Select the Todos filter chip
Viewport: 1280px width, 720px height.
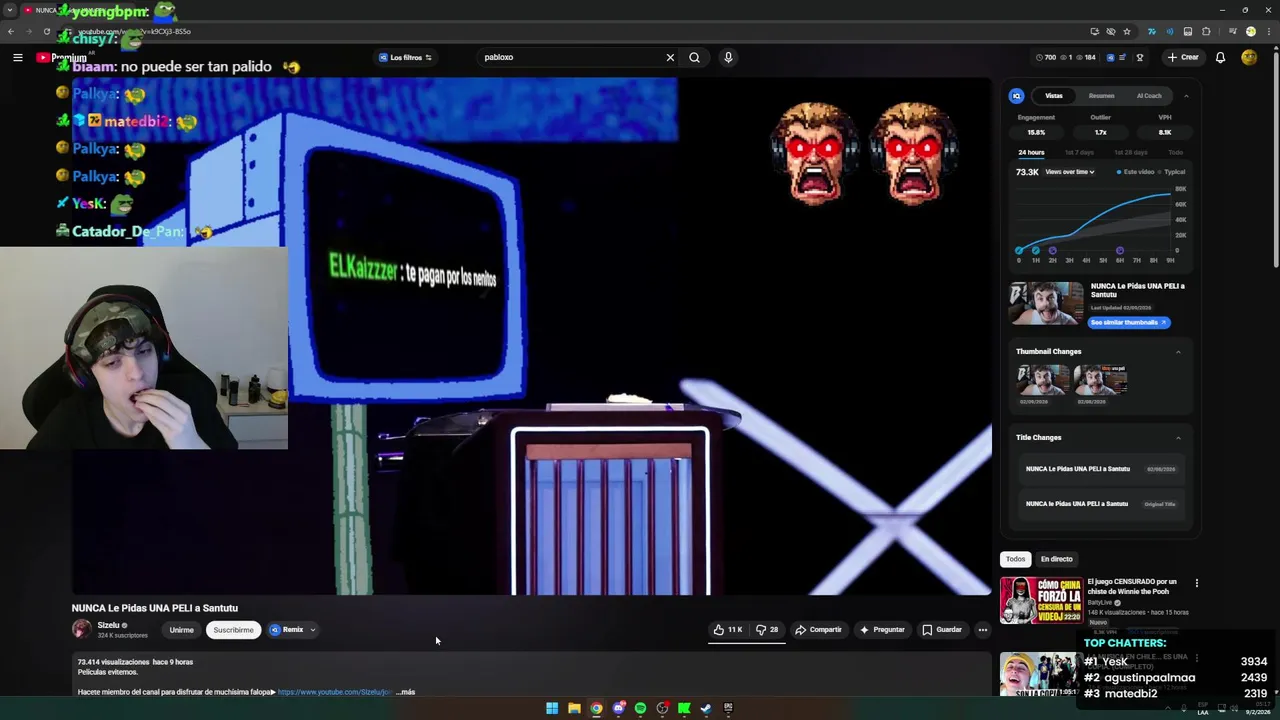tap(1015, 559)
